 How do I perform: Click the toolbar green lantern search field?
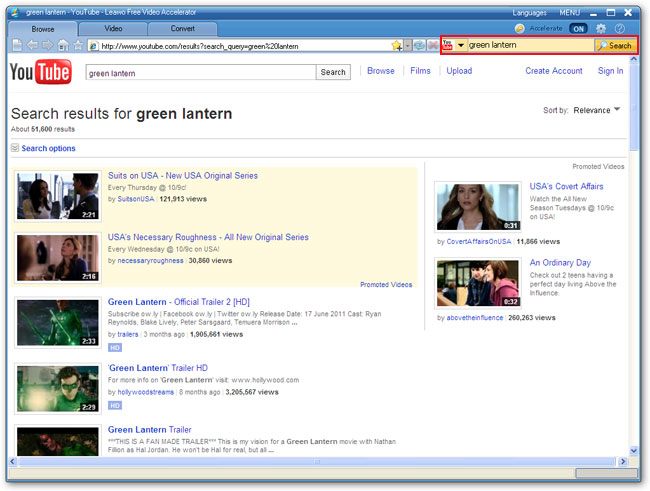coord(531,45)
